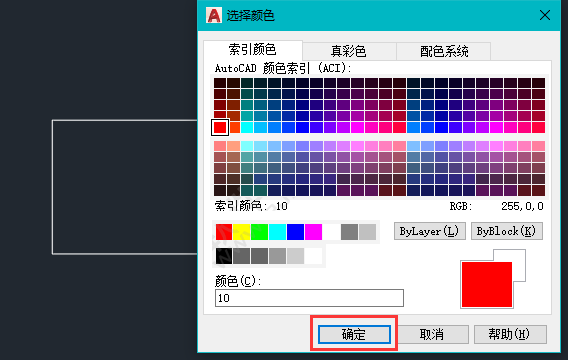This screenshot has height=360, width=568.
Task: Select the 索引颜色 tab
Action: point(252,50)
